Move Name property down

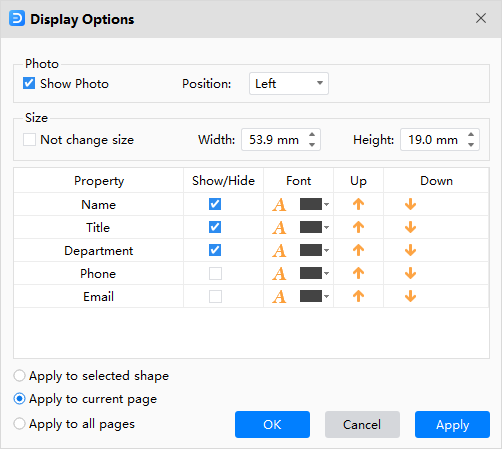[x=411, y=204]
